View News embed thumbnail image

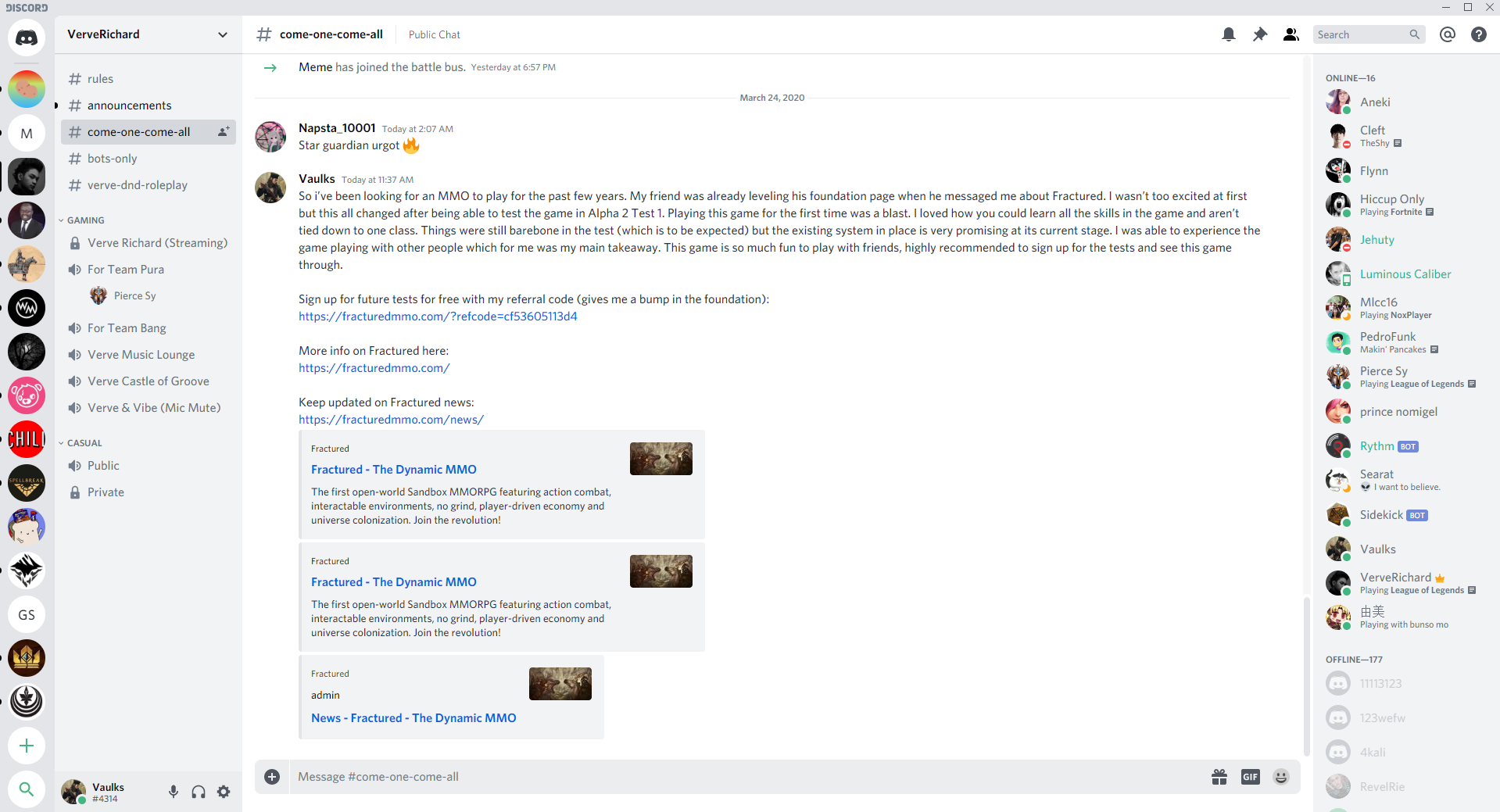tap(560, 684)
